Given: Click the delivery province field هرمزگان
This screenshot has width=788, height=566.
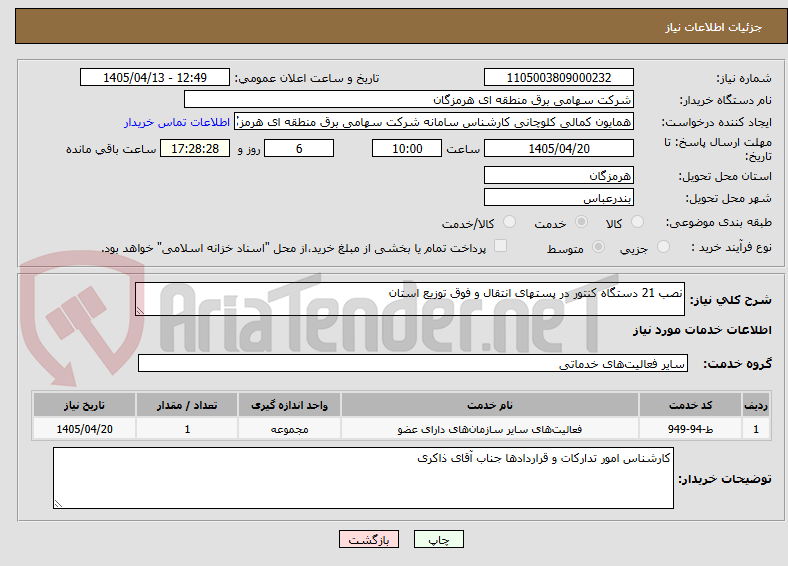Looking at the screenshot, I should (x=559, y=175).
